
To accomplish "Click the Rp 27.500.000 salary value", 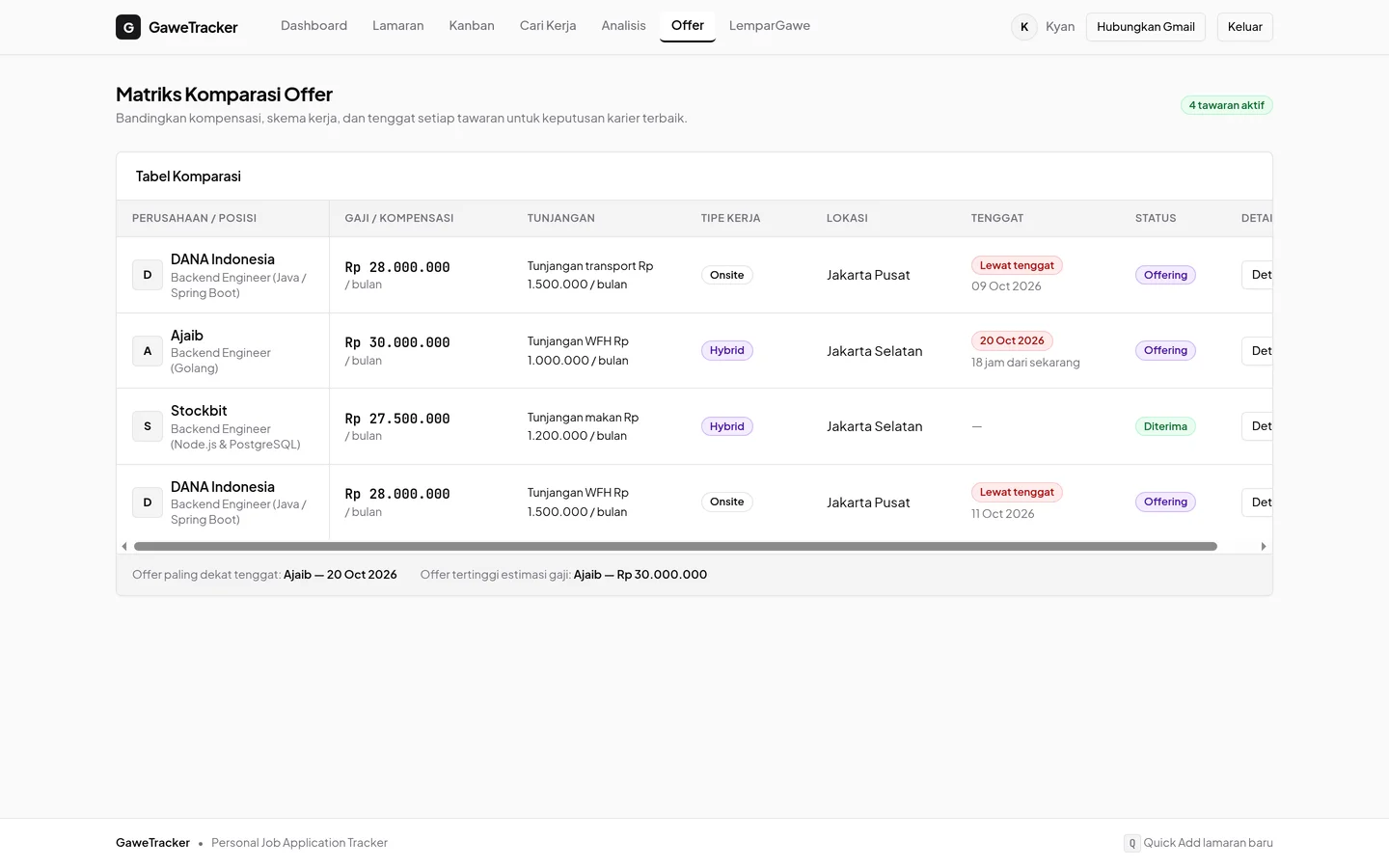I will point(397,419).
